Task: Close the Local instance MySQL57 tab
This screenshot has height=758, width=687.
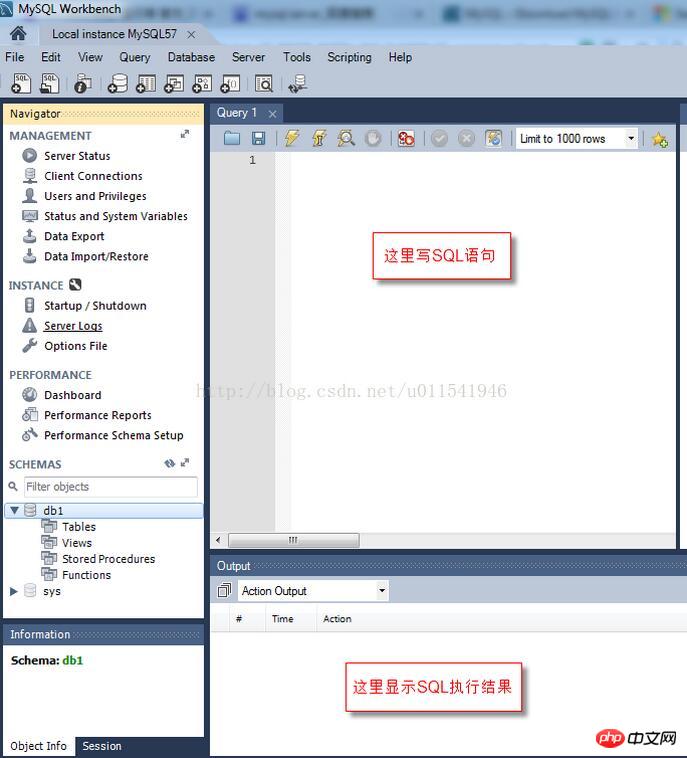Action: point(191,34)
